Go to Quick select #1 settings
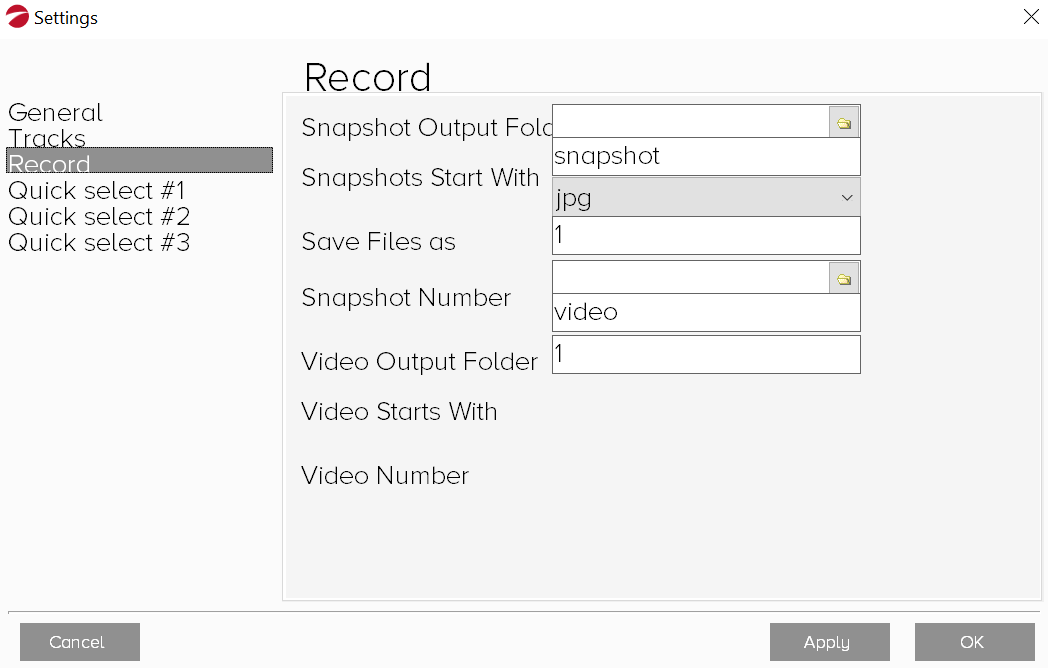Screen dimensions: 1048x668 coord(96,190)
